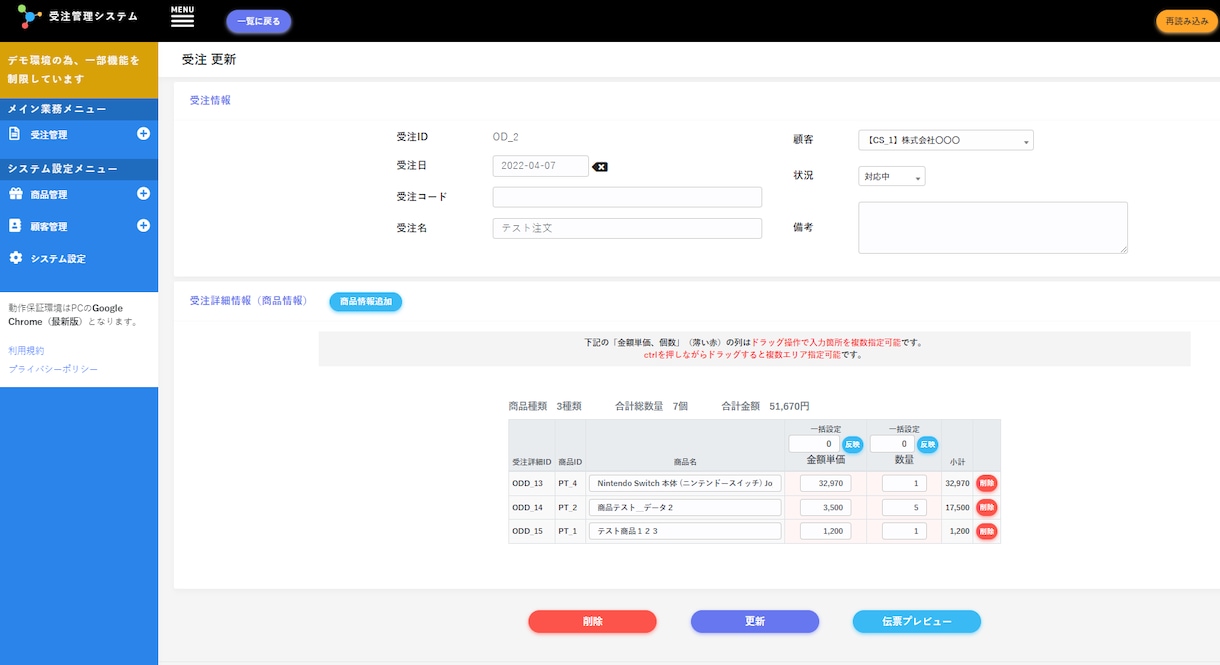Click the ODD_15 order detail ID cell
The height and width of the screenshot is (665, 1220).
(x=531, y=531)
